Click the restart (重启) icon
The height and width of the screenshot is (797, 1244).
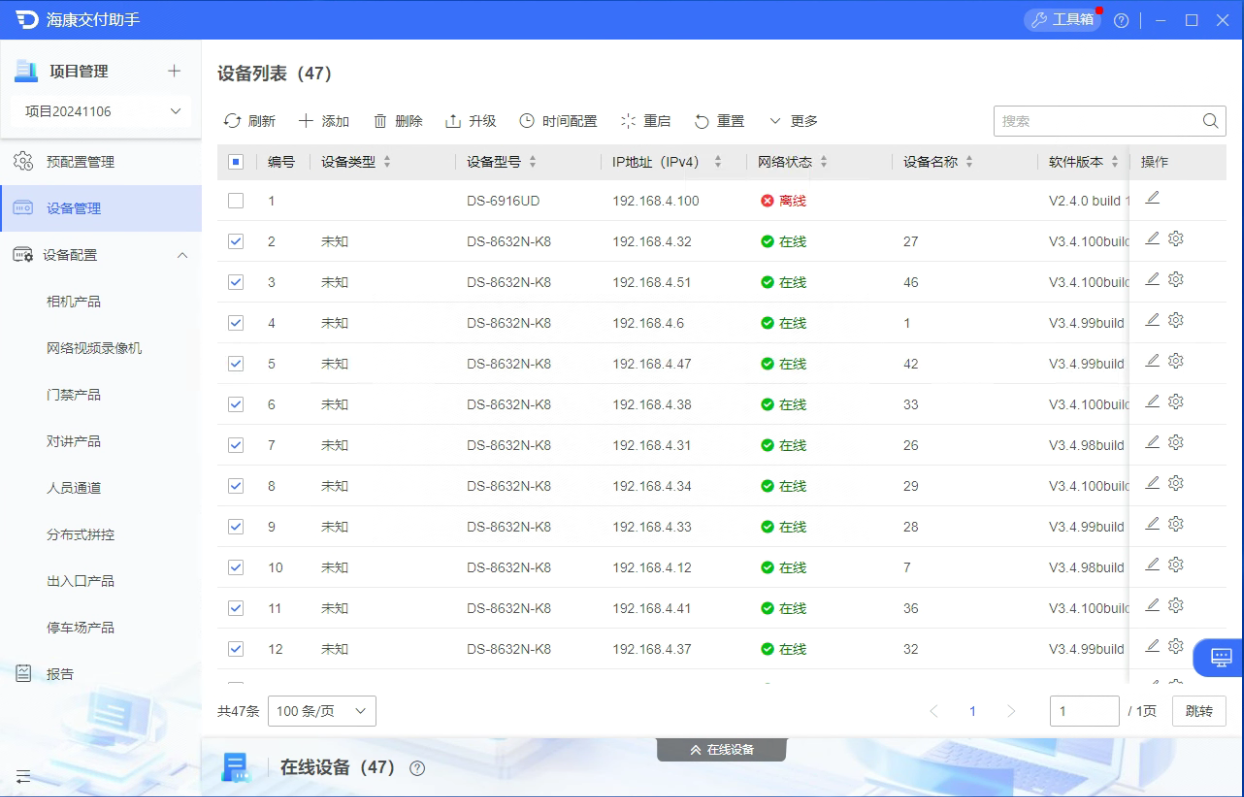coord(628,121)
